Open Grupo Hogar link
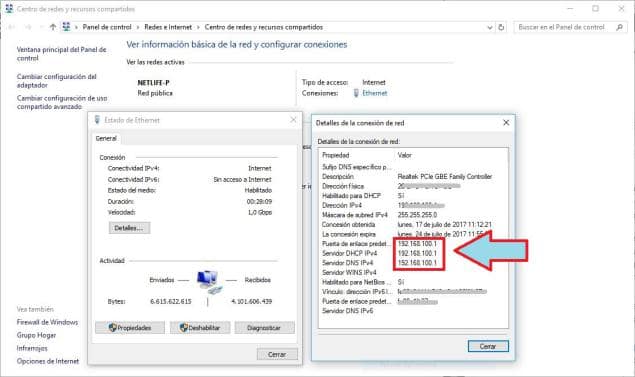Viewport: 635px width, 377px height. [x=36, y=335]
